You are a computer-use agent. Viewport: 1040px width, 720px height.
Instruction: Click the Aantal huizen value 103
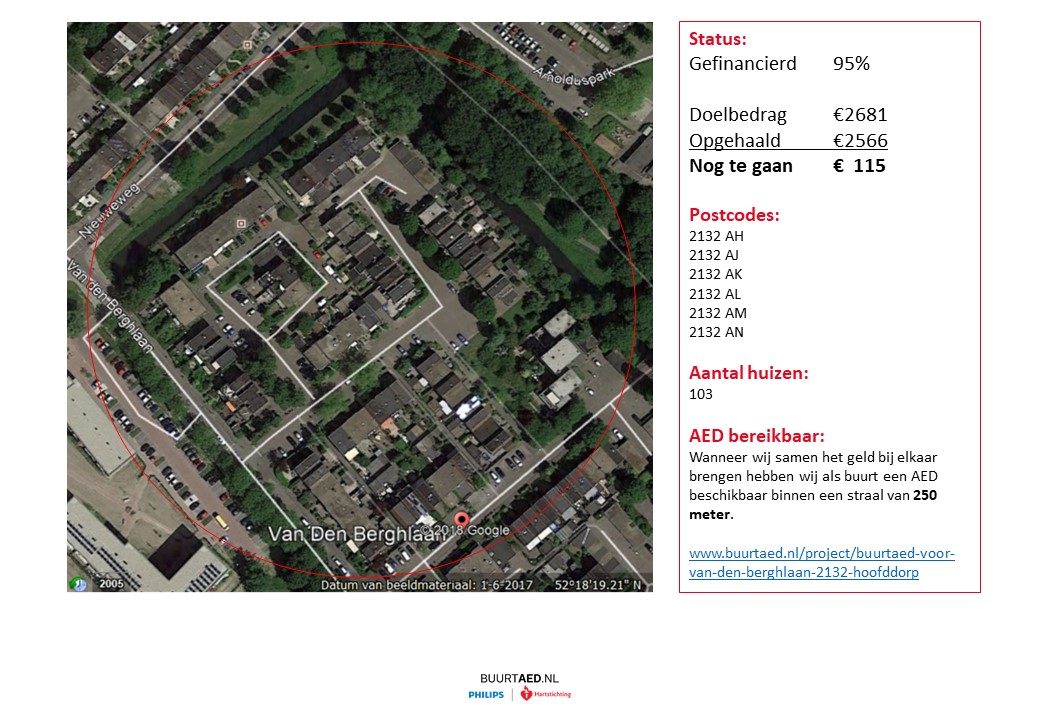point(701,395)
